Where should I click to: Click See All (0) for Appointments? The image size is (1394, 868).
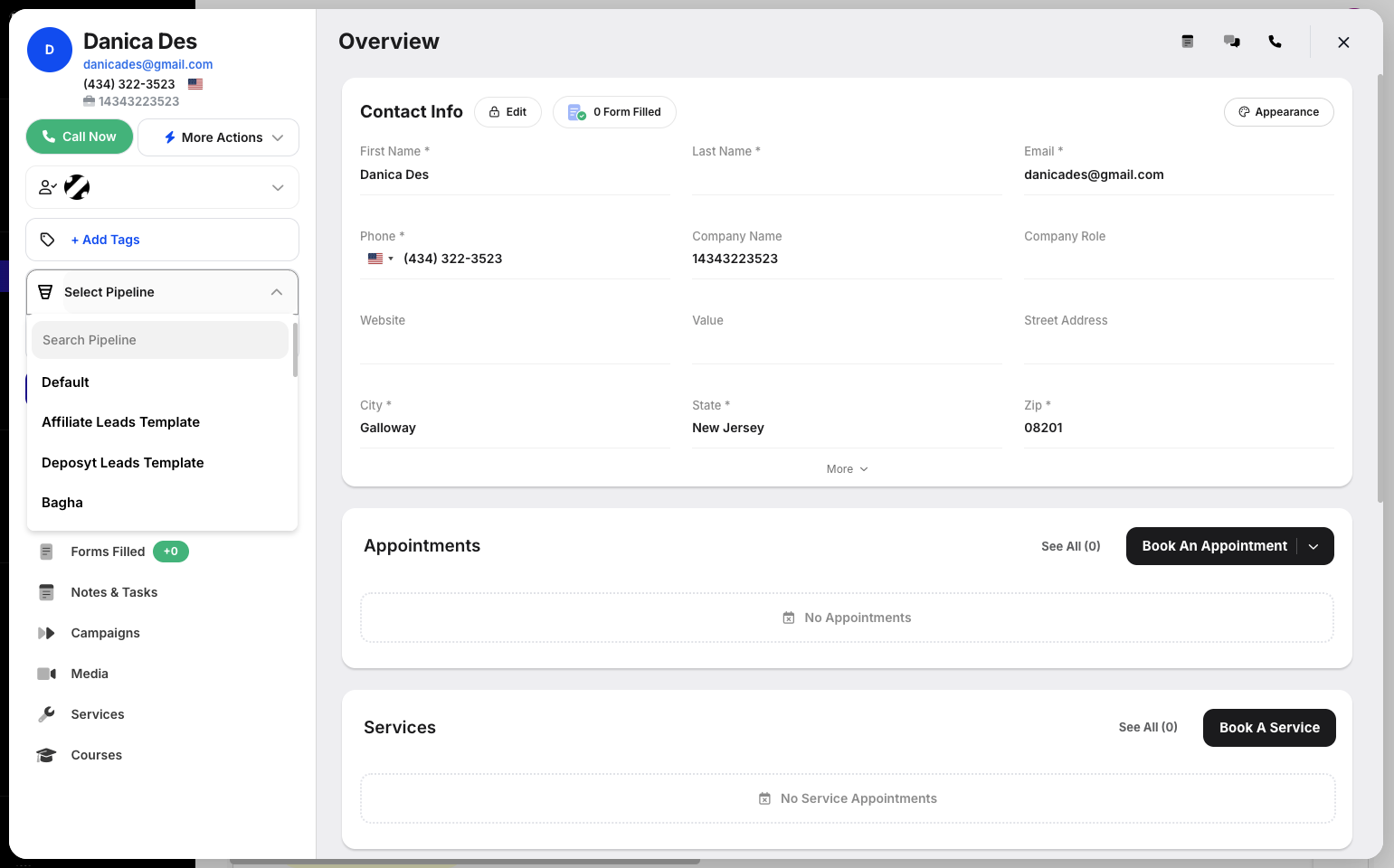[x=1071, y=546]
